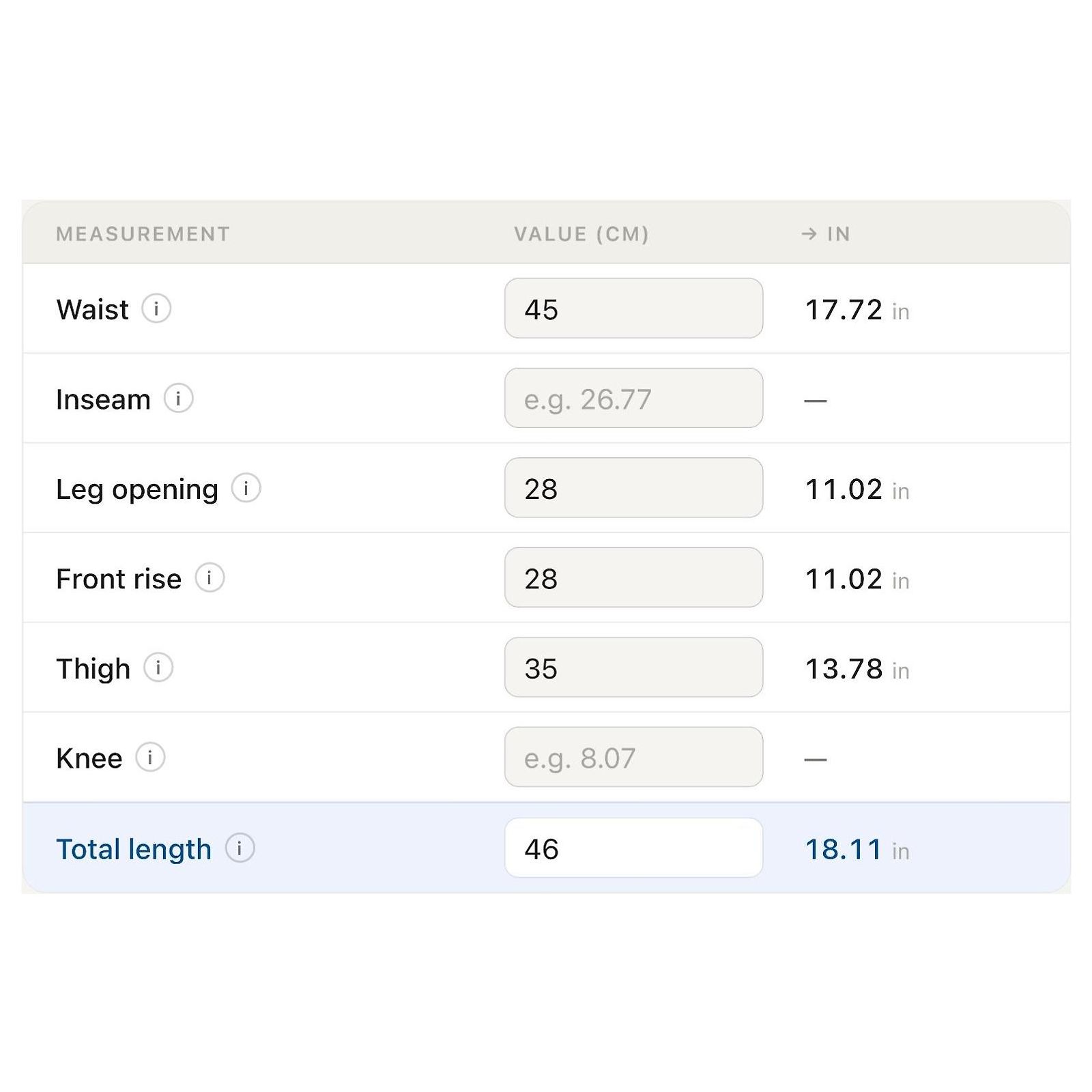
Task: Click the MEASUREMENT column header
Action: coord(143,234)
